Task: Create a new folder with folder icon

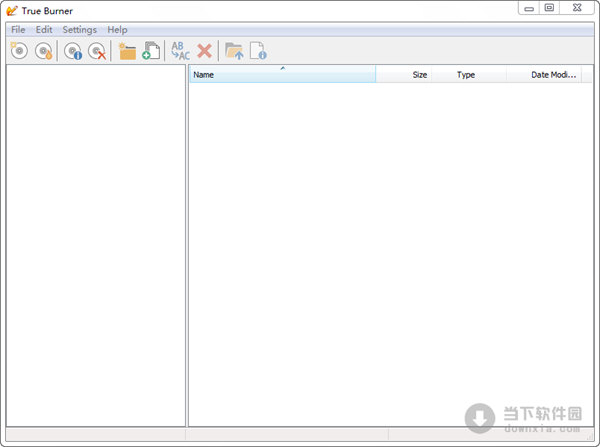Action: (x=127, y=51)
